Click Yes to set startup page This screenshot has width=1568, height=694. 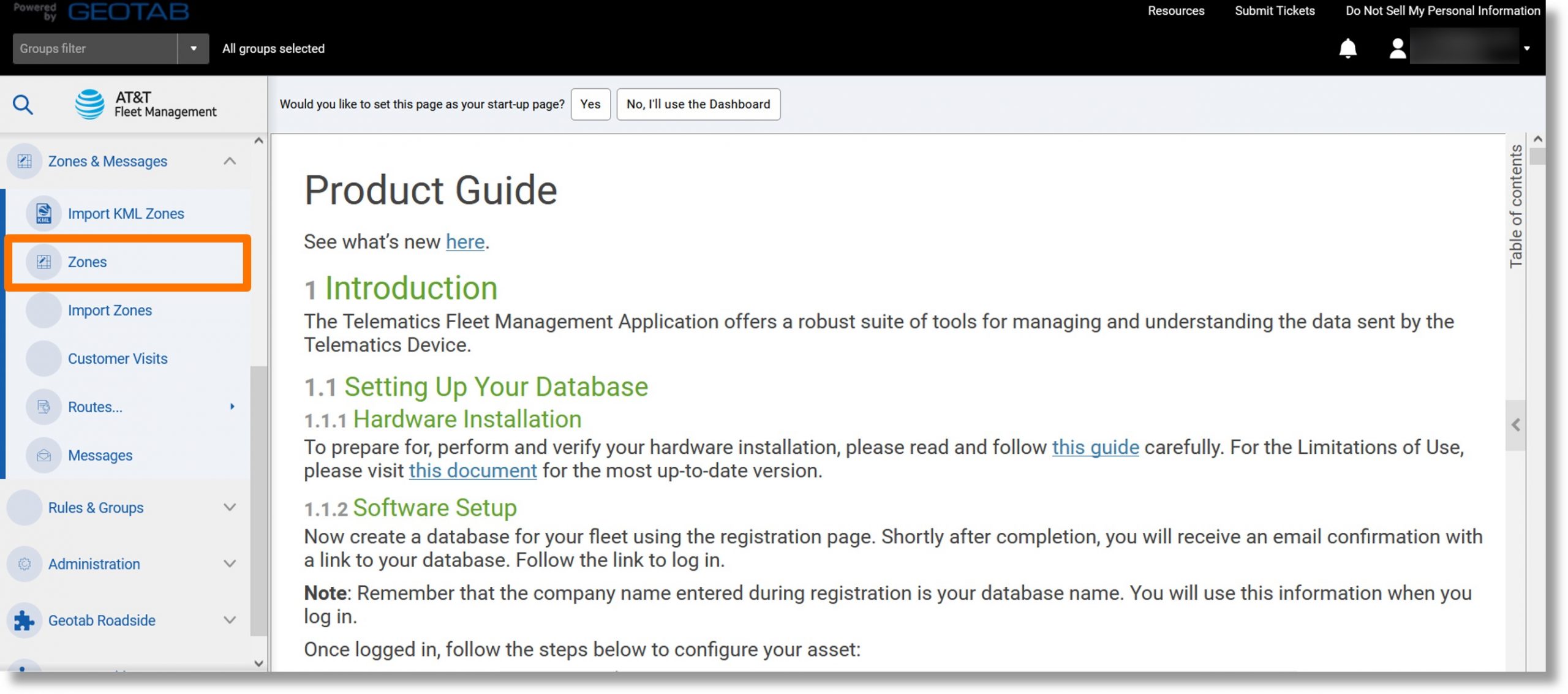(x=590, y=104)
